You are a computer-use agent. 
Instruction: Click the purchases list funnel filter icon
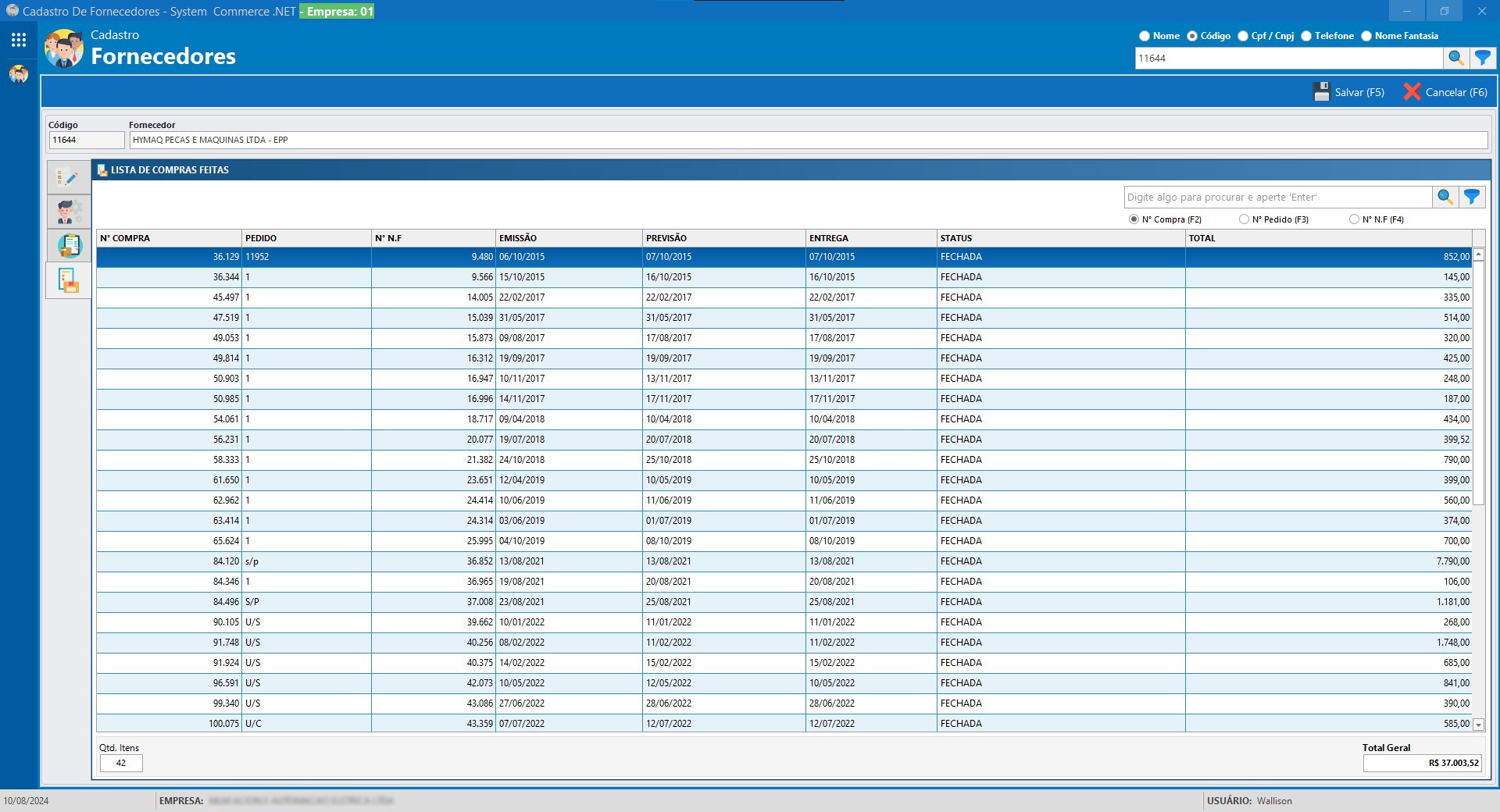1471,197
